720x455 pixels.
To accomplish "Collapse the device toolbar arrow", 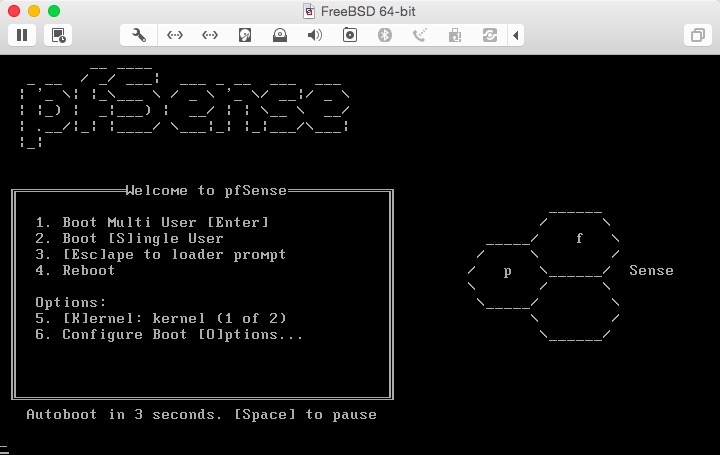I will (x=516, y=35).
